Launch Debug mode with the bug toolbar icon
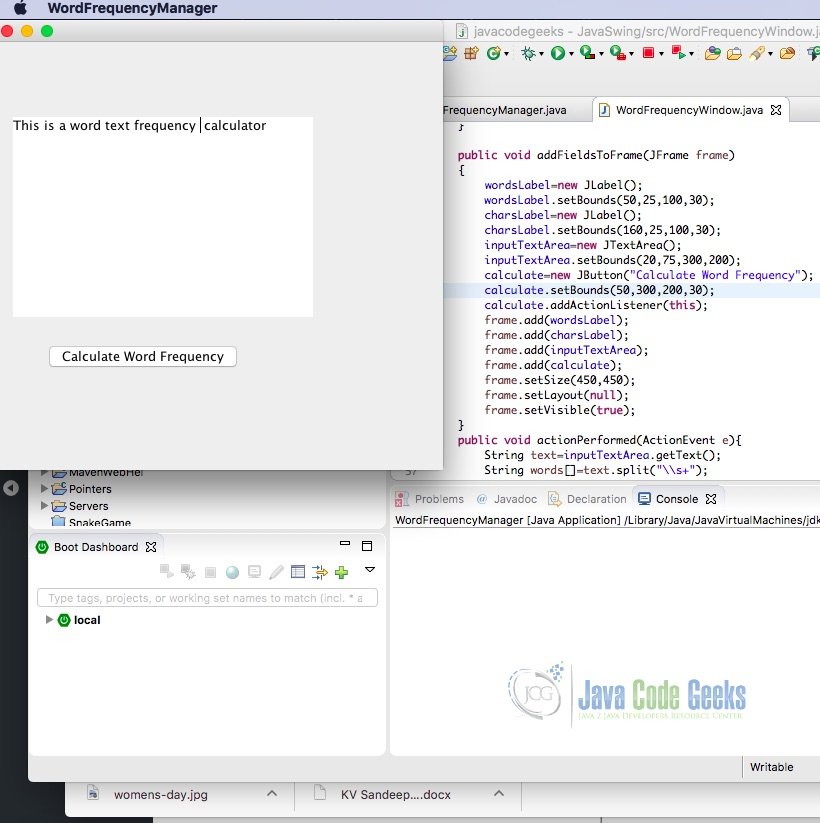 coord(530,53)
